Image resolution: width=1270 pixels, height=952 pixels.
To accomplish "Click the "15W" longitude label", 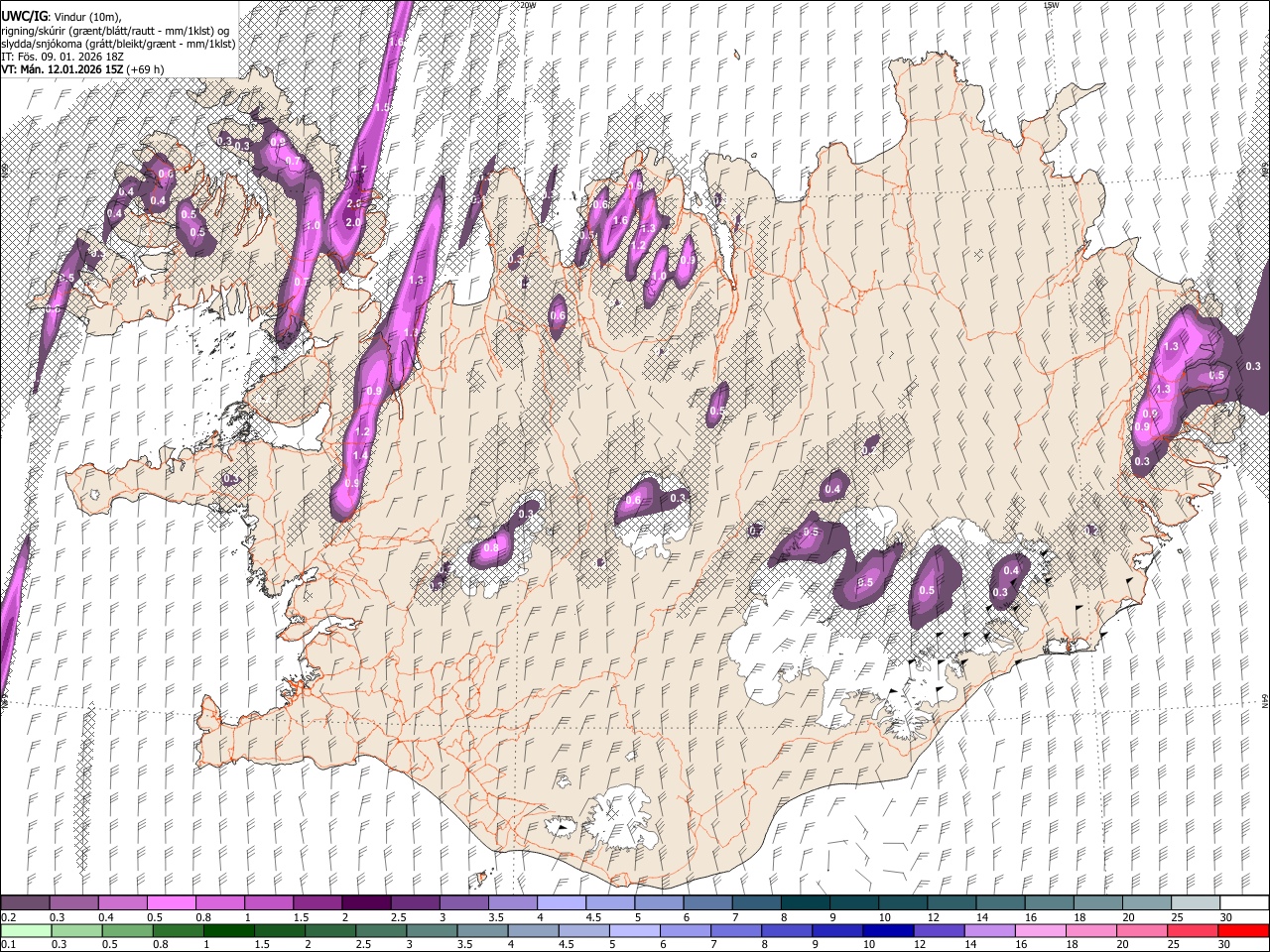I will point(1052,5).
